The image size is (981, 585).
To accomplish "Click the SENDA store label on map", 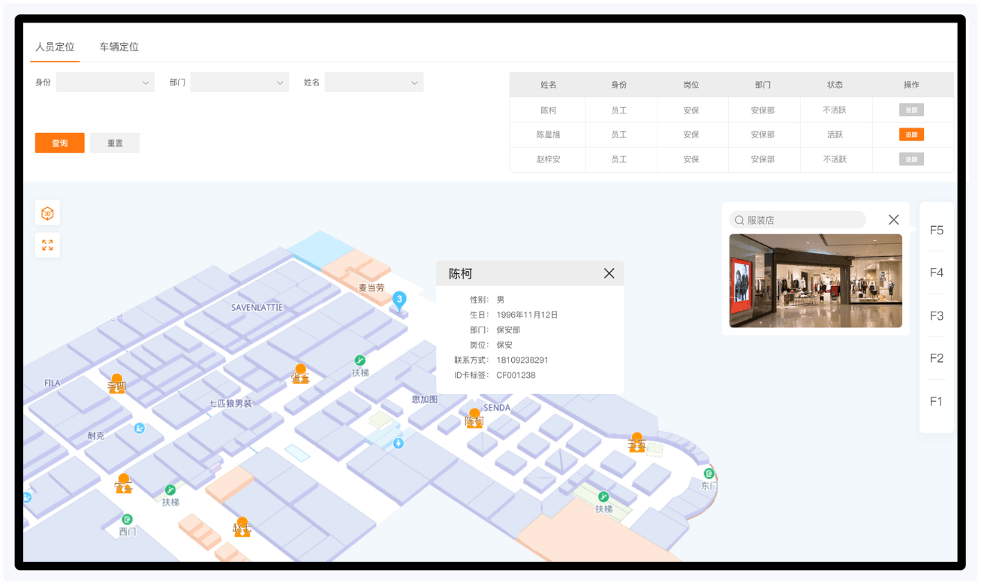I will click(497, 408).
